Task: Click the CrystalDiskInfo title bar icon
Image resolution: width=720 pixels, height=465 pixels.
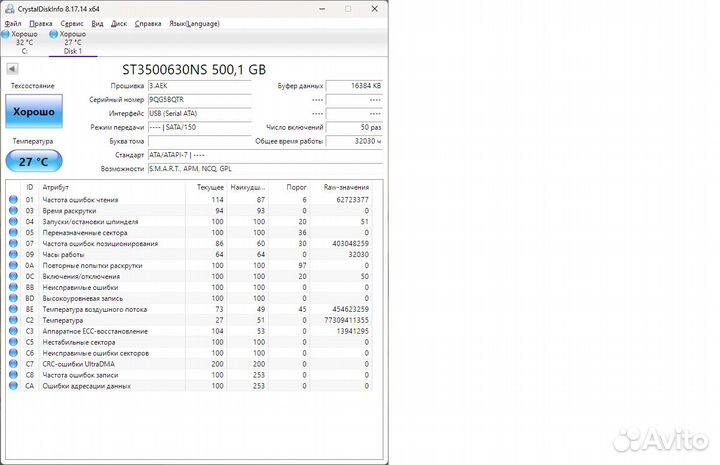Action: point(9,9)
